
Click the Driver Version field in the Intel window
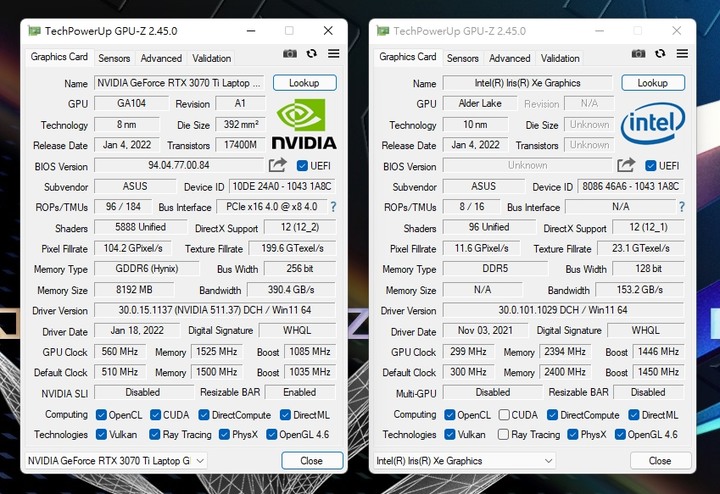[x=563, y=310]
